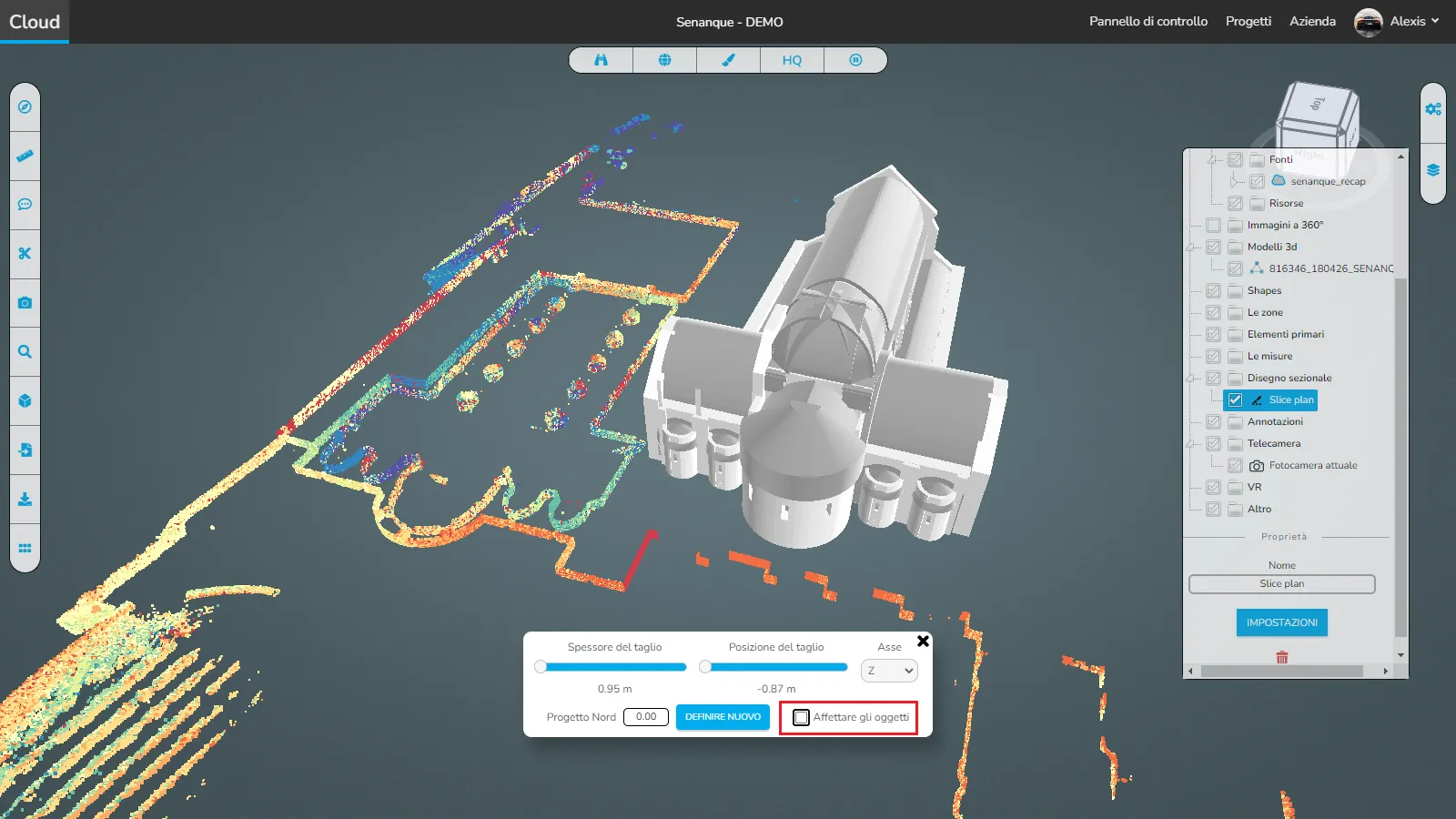
Task: Select the Altro tree item
Action: pyautogui.click(x=1259, y=509)
